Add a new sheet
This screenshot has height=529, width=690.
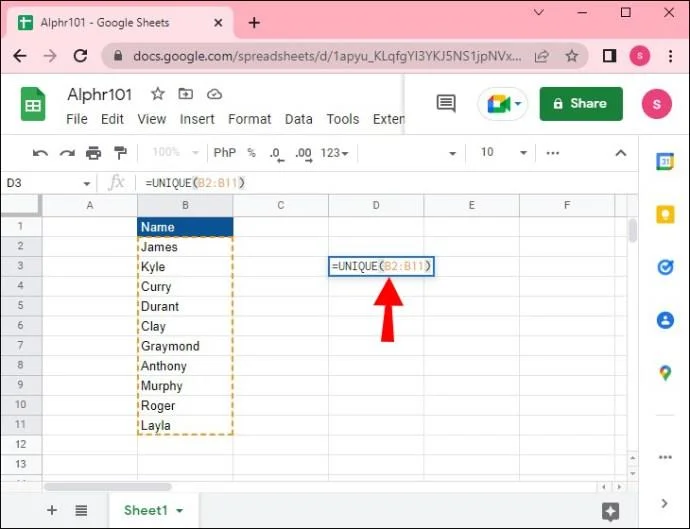click(52, 510)
